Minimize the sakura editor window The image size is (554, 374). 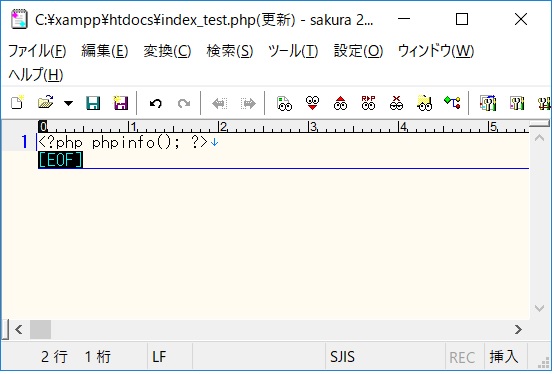coord(404,19)
